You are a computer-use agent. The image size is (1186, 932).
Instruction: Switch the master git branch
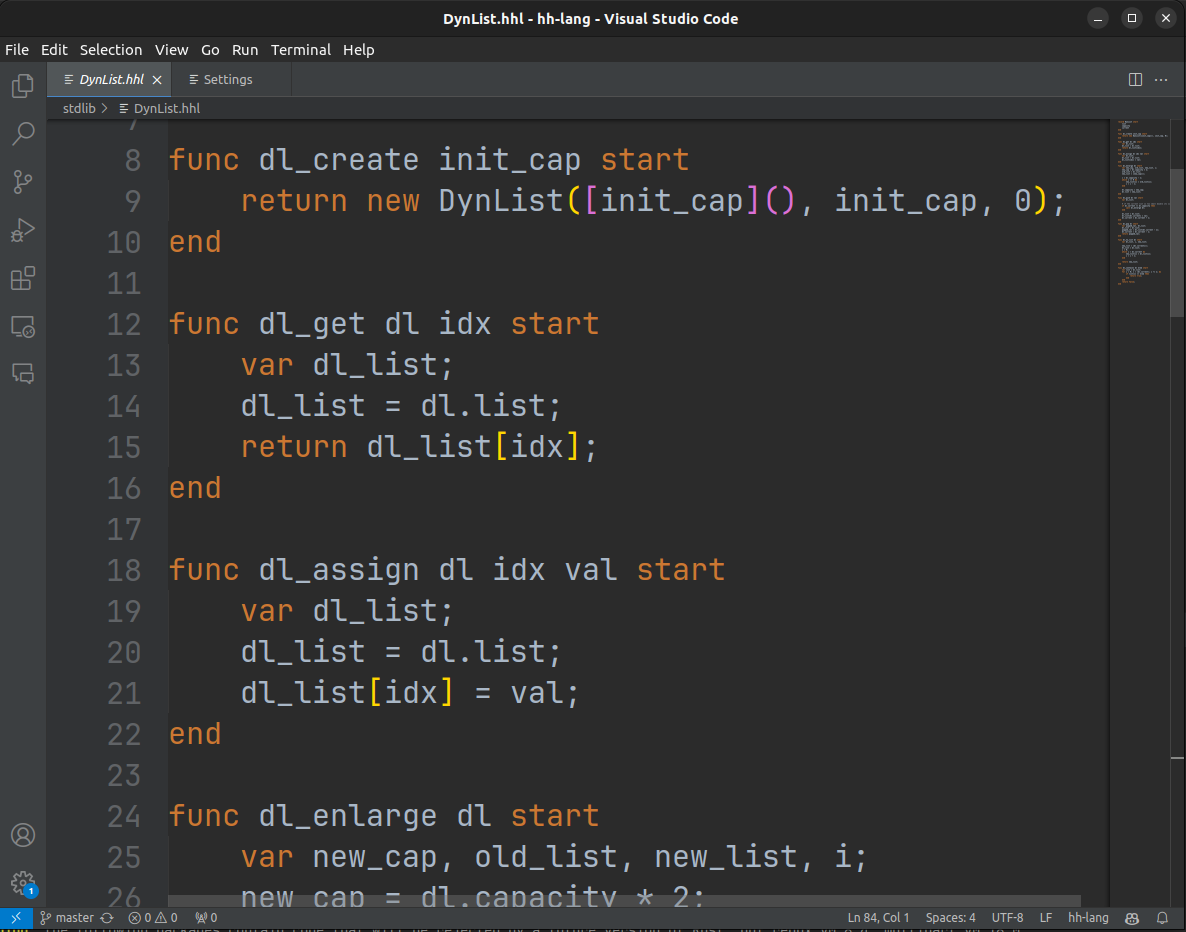point(67,918)
